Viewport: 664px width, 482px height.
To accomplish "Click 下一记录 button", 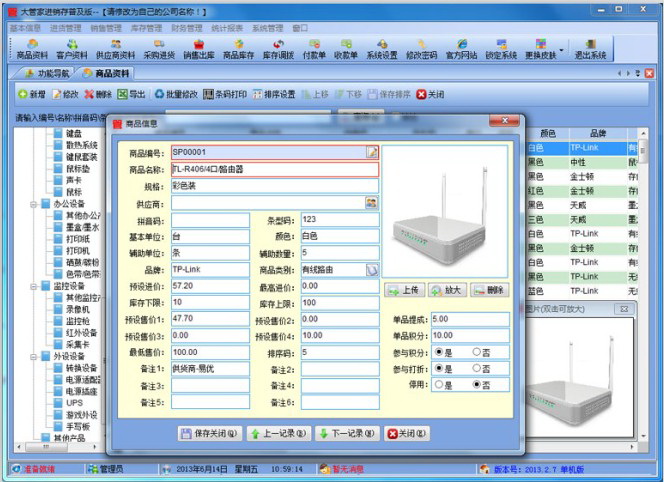I will pos(347,433).
